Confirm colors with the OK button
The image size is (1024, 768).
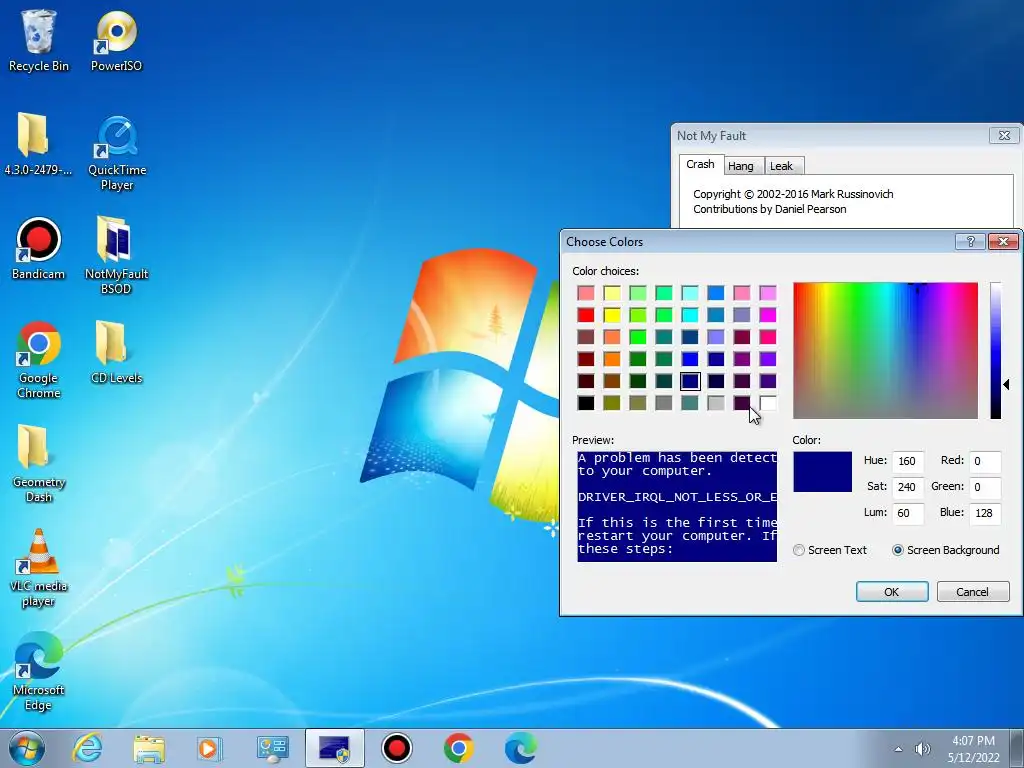(x=891, y=592)
